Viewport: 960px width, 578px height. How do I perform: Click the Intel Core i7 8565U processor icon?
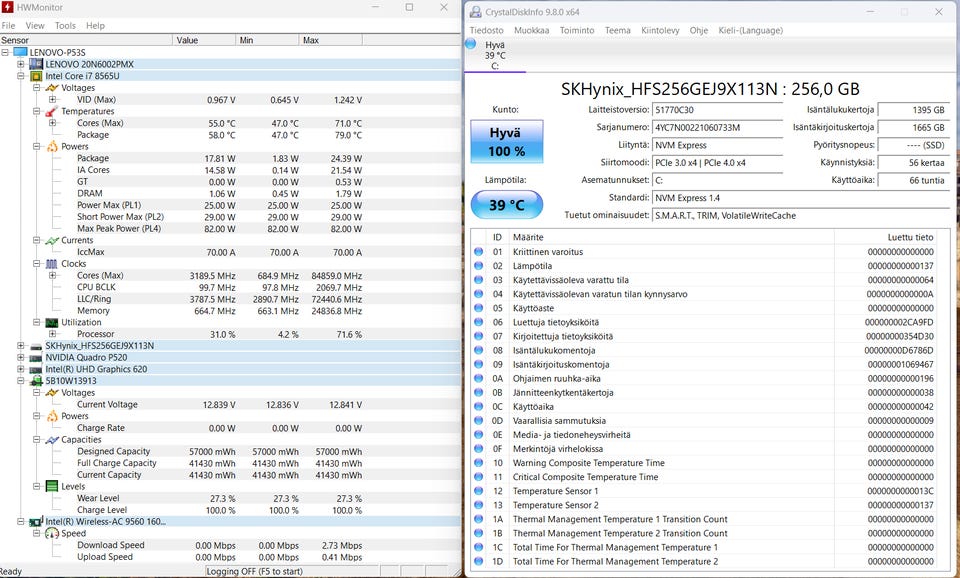(x=36, y=76)
